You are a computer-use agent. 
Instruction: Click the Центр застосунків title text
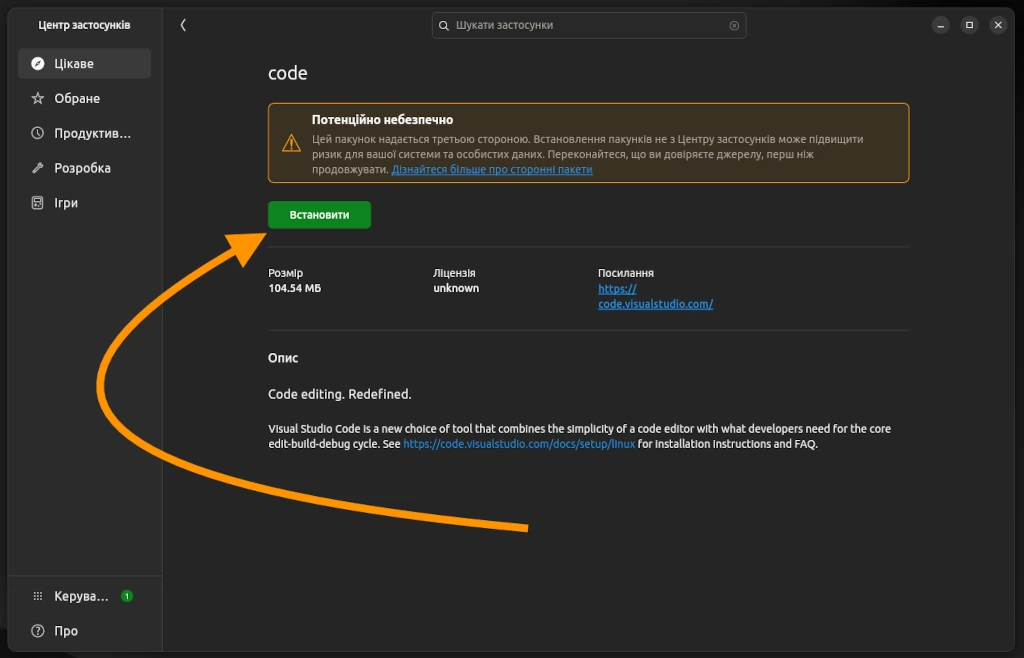pyautogui.click(x=84, y=25)
